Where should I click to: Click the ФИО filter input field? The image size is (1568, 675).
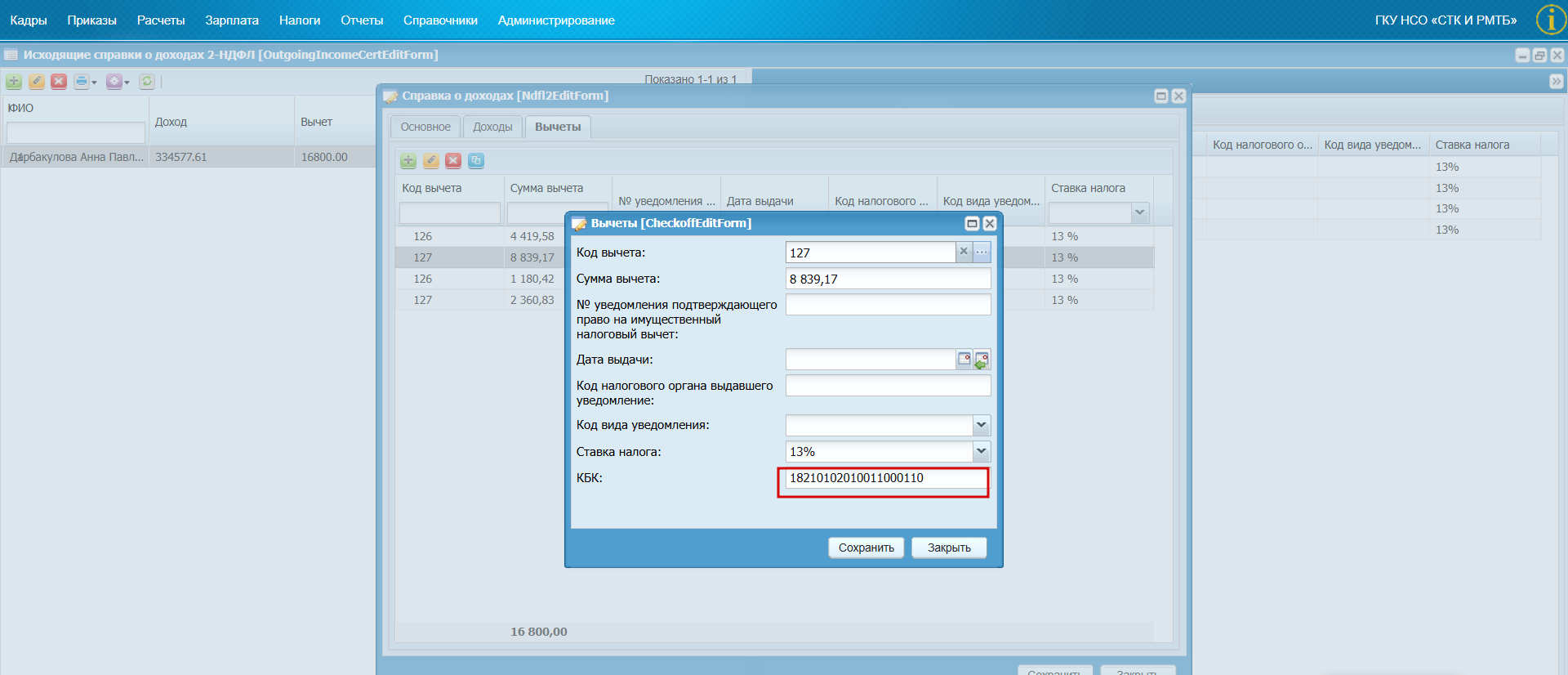point(75,132)
